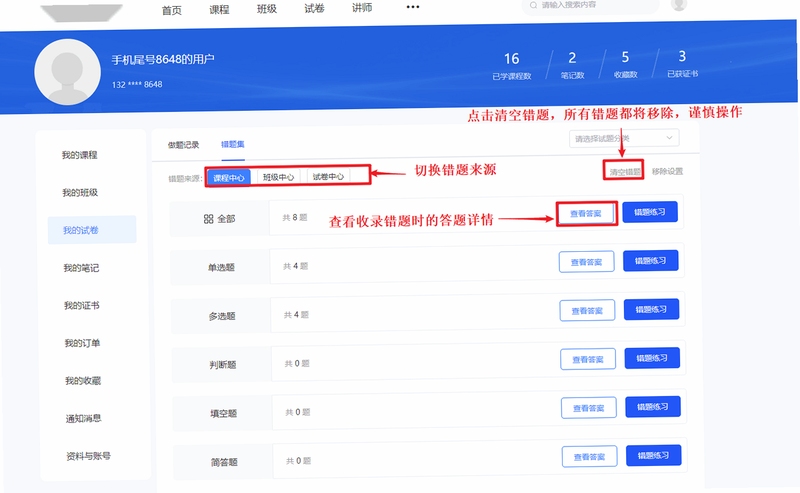This screenshot has height=493, width=800.
Task: Click 错题练习 in the 判断题 row
Action: [652, 358]
